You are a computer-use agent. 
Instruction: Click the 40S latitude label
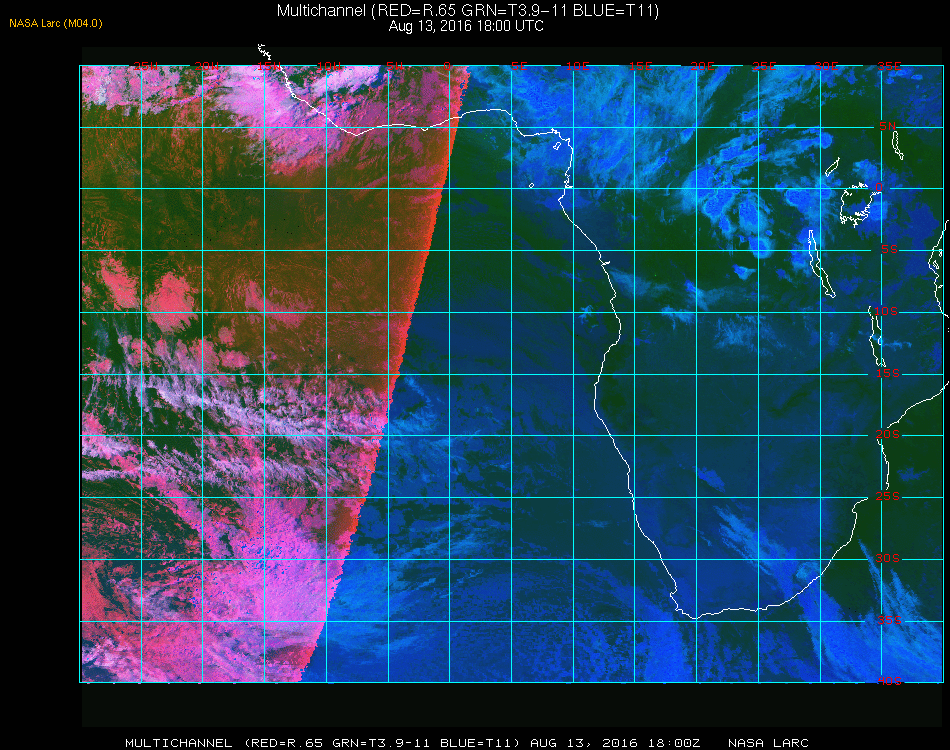(x=889, y=682)
